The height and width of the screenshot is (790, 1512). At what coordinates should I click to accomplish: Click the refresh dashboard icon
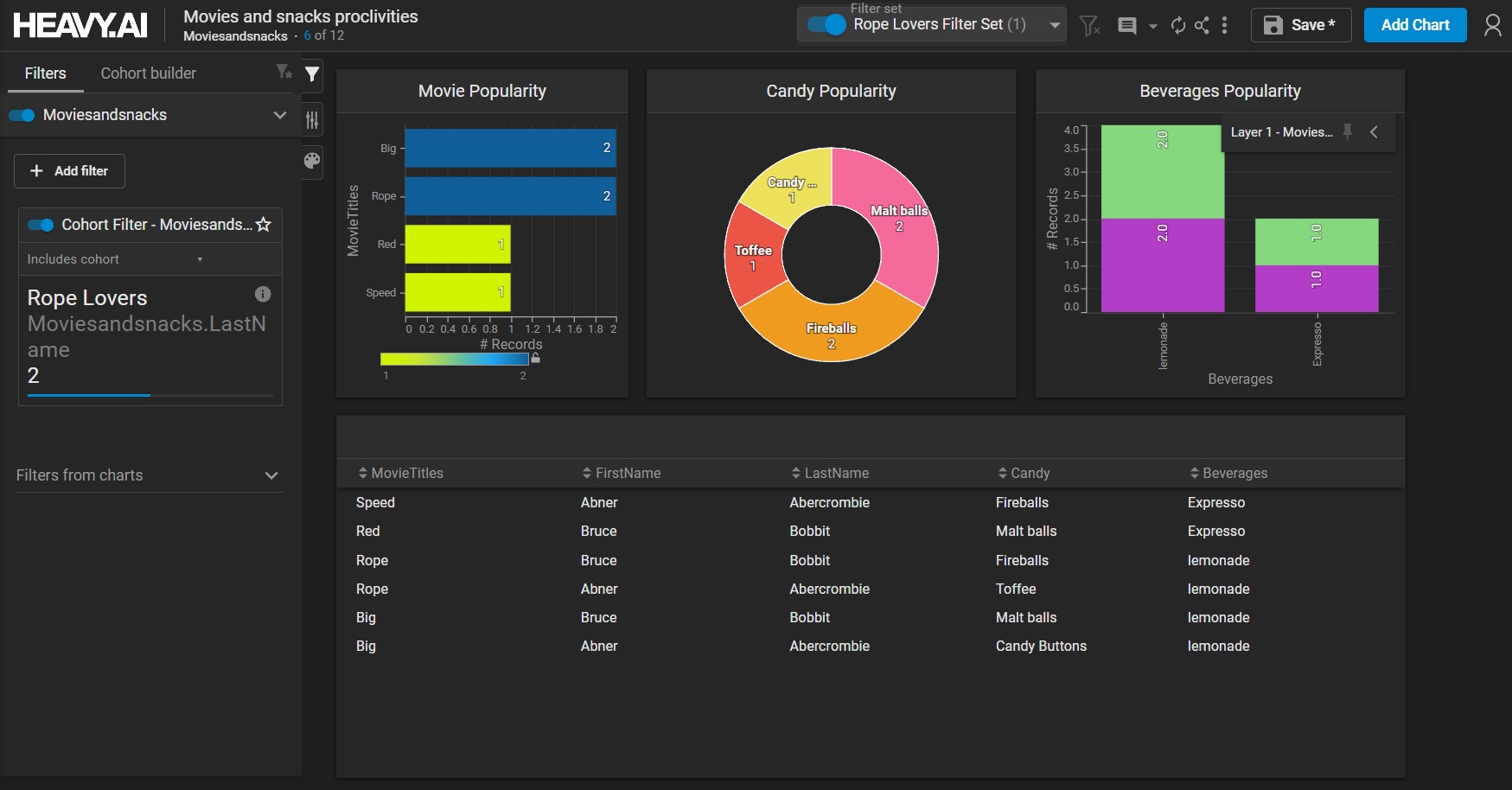tap(1177, 26)
